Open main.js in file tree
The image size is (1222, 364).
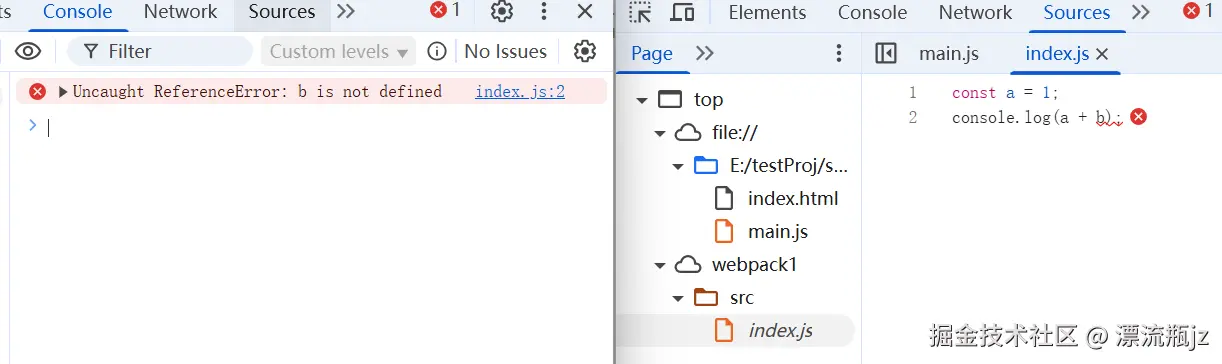click(x=778, y=231)
